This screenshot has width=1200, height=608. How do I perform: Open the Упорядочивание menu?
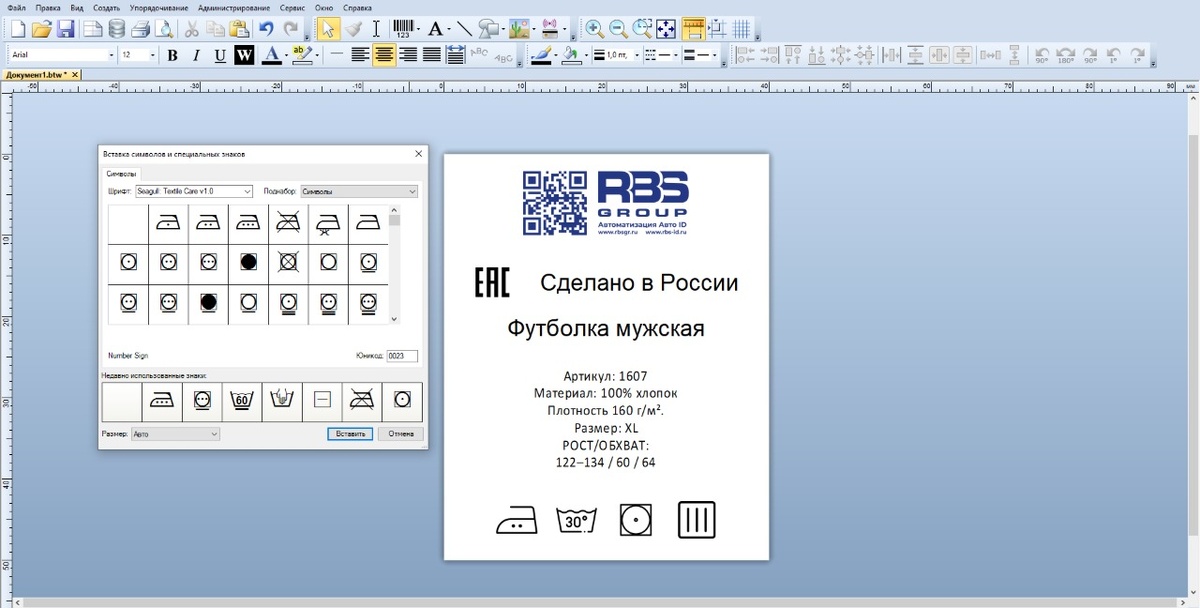pos(160,7)
